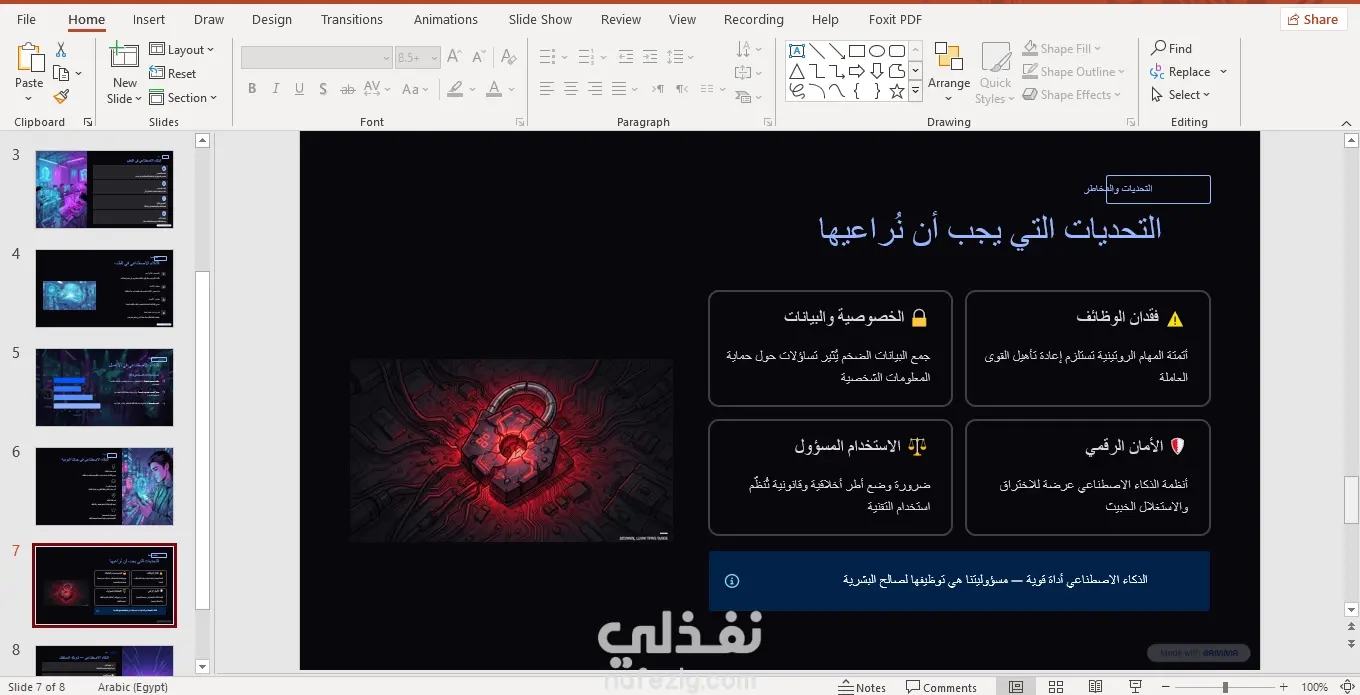Open the Layout dropdown
The height and width of the screenshot is (695, 1360).
tap(183, 50)
